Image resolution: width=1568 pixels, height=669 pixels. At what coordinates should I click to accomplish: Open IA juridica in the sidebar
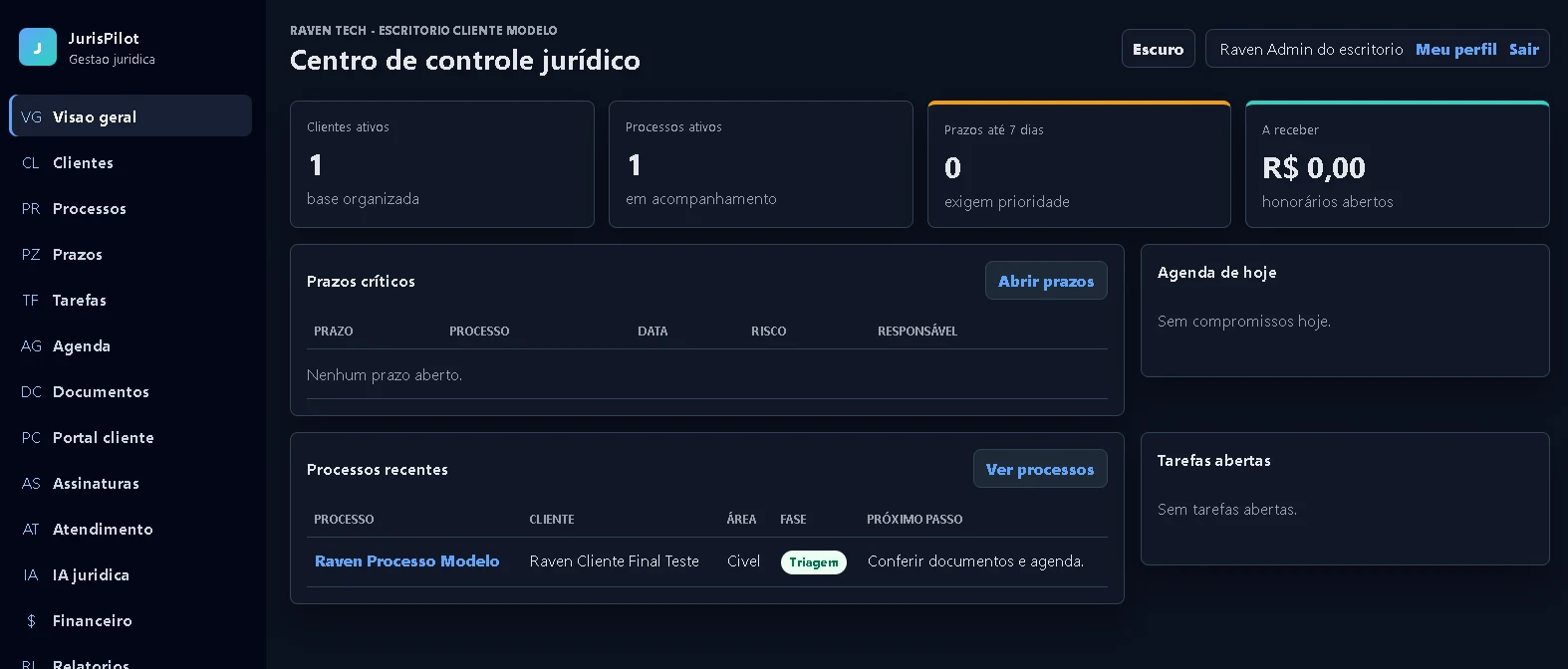click(131, 574)
